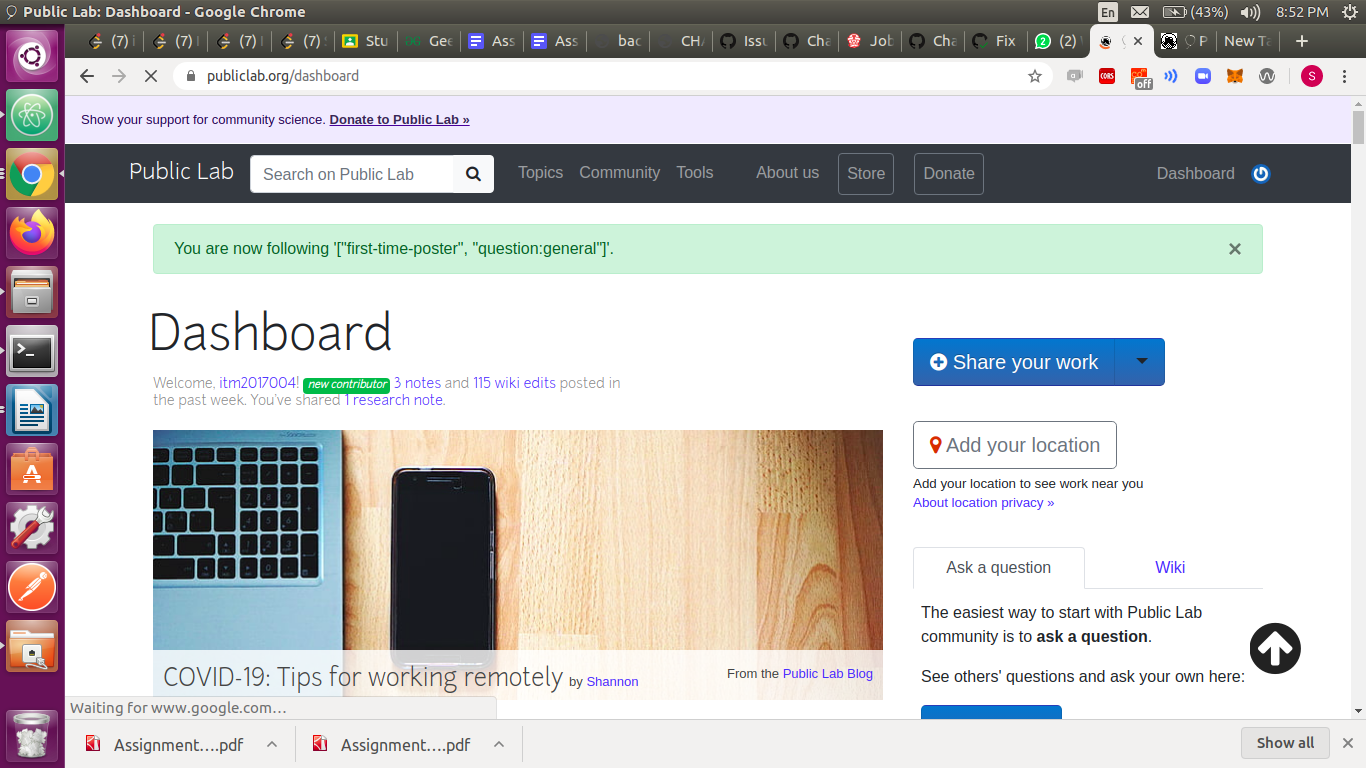Open the About us menu

pyautogui.click(x=787, y=173)
